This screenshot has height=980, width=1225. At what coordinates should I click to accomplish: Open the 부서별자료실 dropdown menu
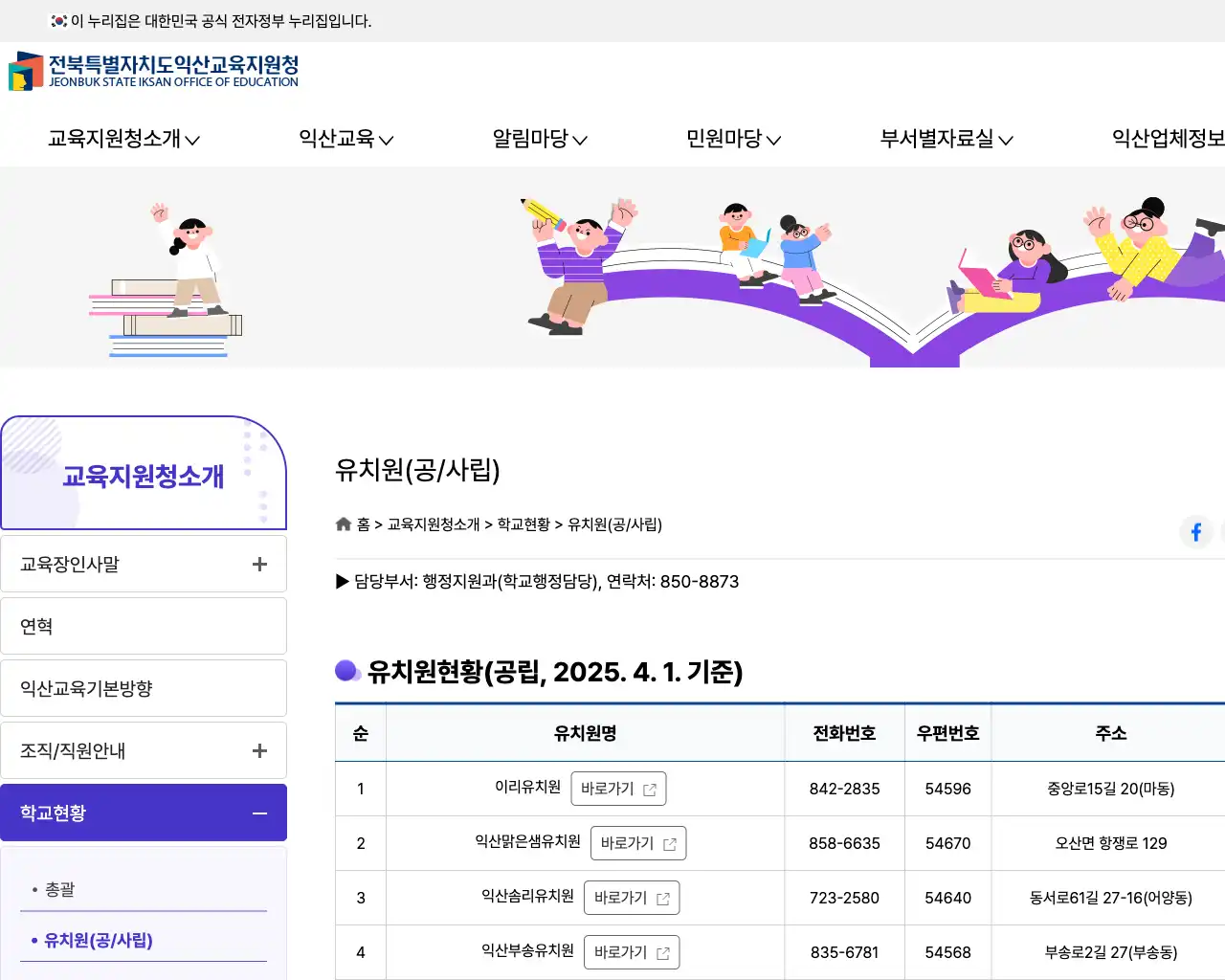pyautogui.click(x=943, y=139)
